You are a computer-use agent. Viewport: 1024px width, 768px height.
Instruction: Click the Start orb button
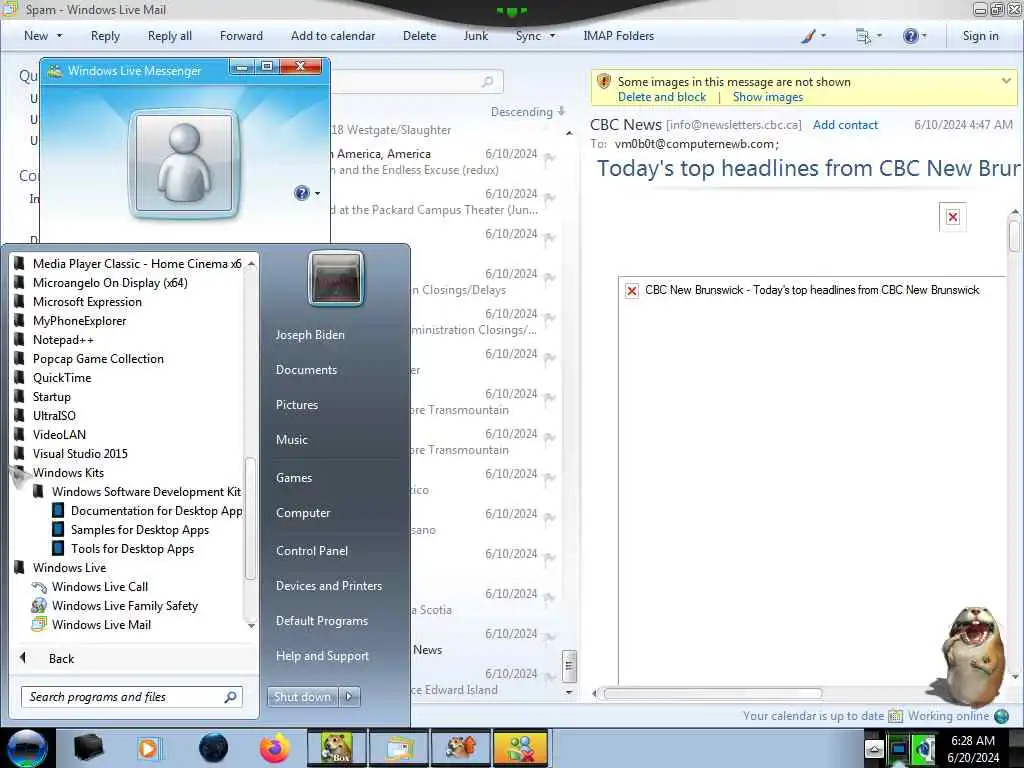pyautogui.click(x=27, y=748)
